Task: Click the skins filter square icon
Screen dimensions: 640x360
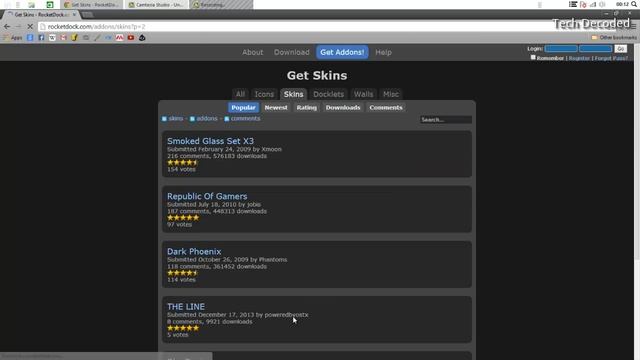Action: coord(164,119)
